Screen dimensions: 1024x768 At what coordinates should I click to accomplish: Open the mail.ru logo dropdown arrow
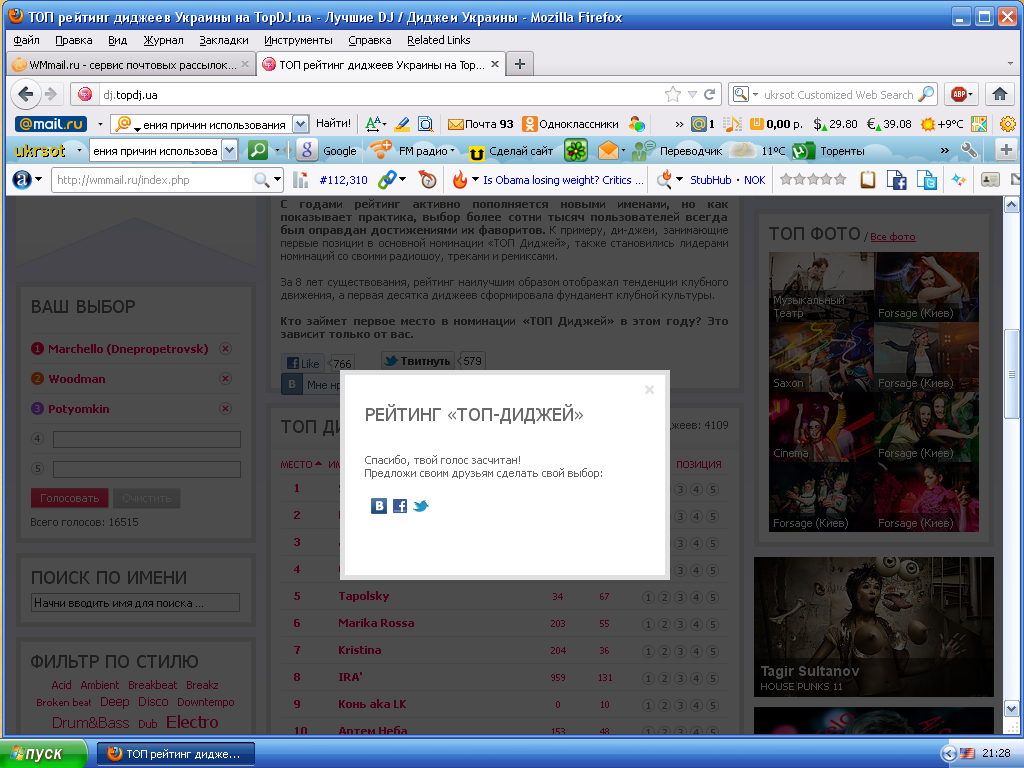[100, 124]
